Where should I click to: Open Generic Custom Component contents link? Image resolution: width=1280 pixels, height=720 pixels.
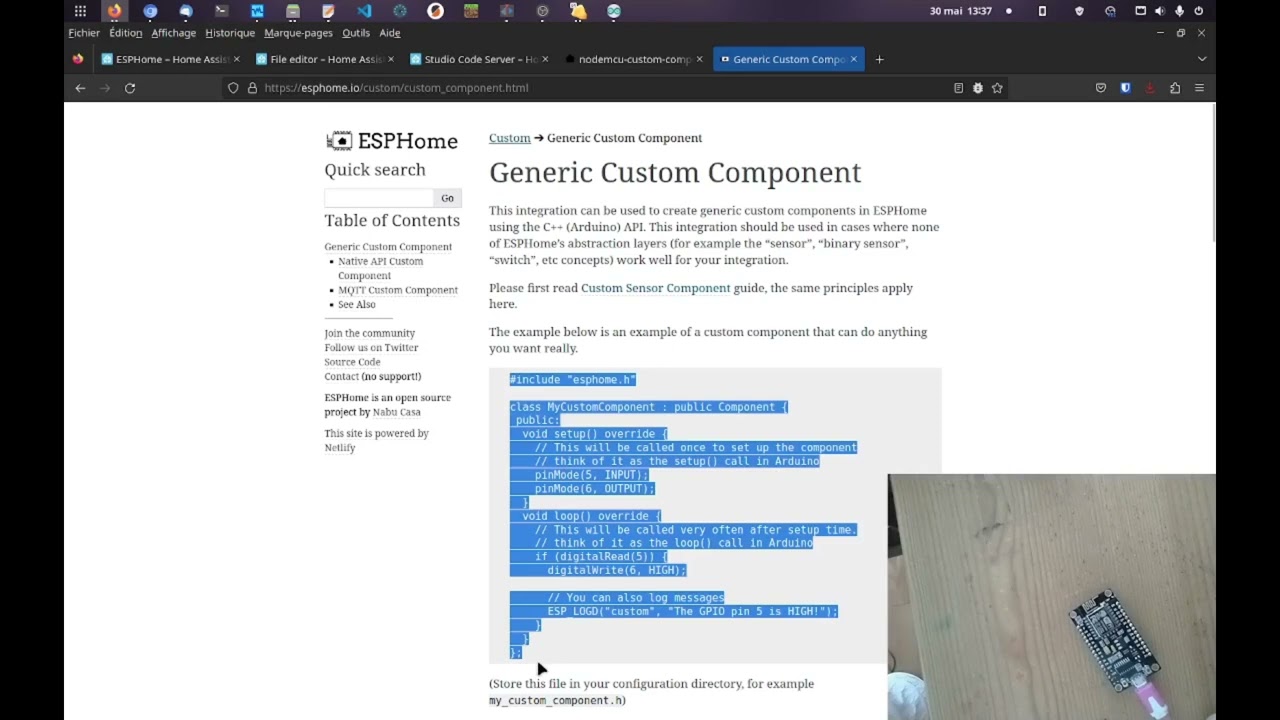click(x=388, y=247)
